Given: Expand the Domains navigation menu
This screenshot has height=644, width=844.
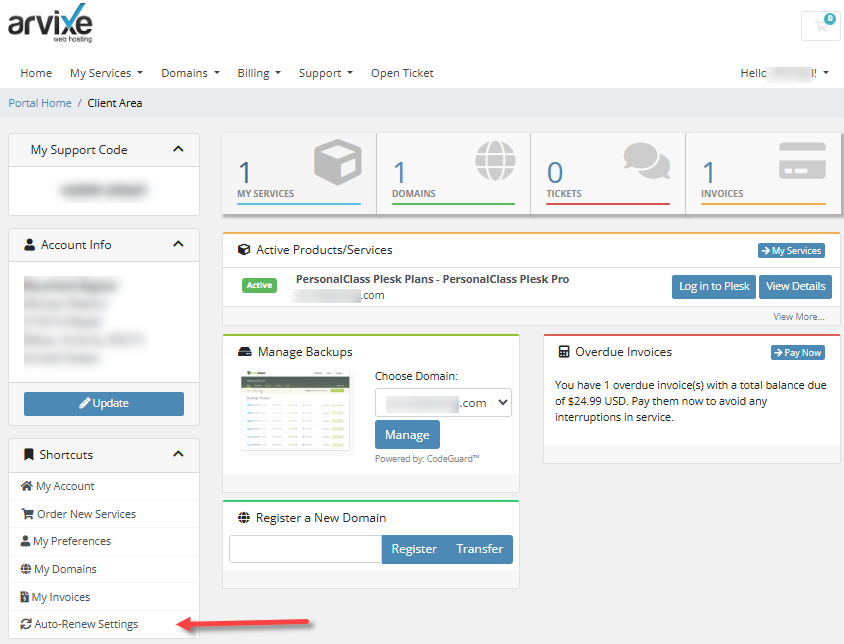Looking at the screenshot, I should (x=191, y=73).
